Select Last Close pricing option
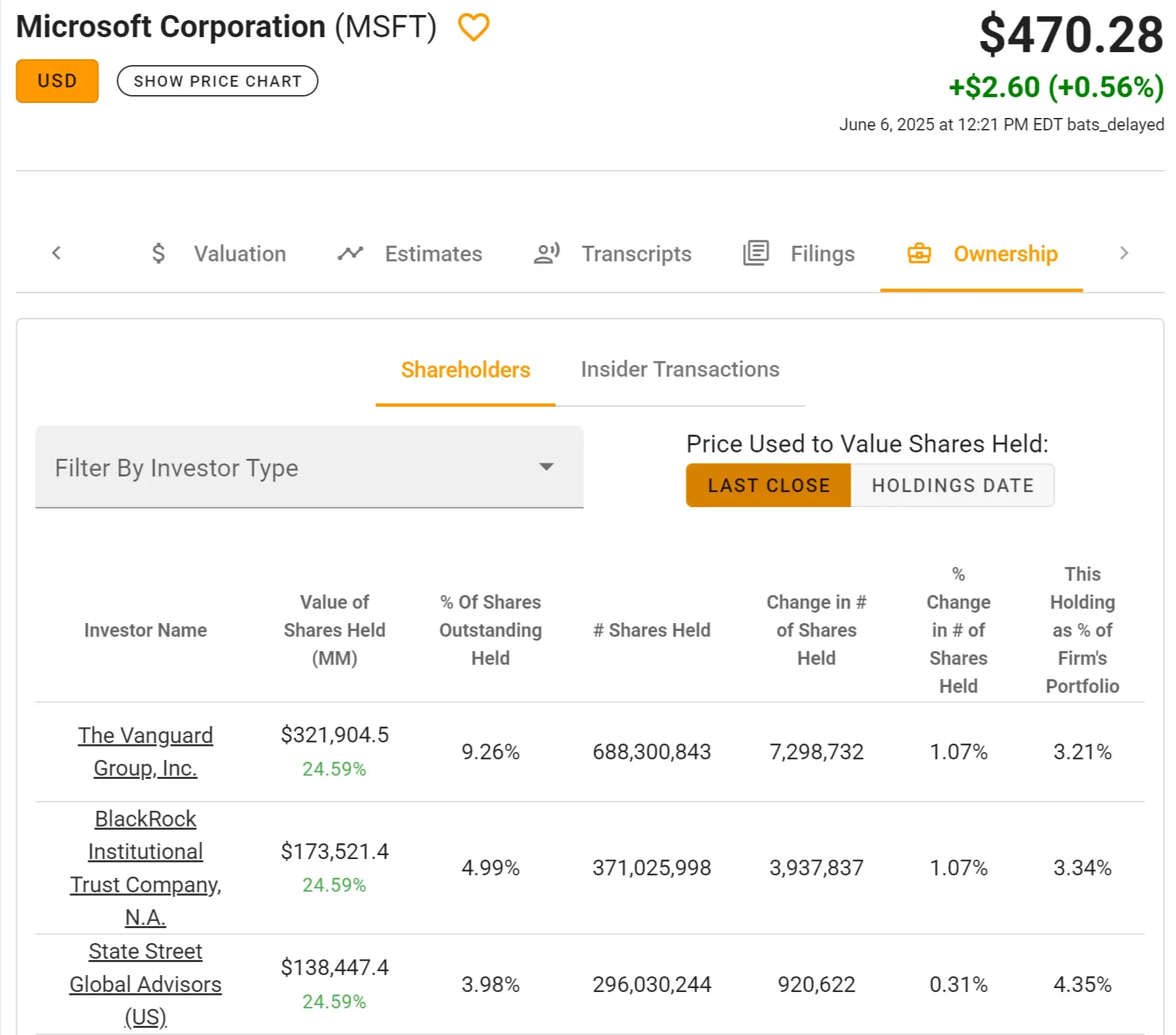Screen dimensions: 1176x1035 [x=769, y=485]
